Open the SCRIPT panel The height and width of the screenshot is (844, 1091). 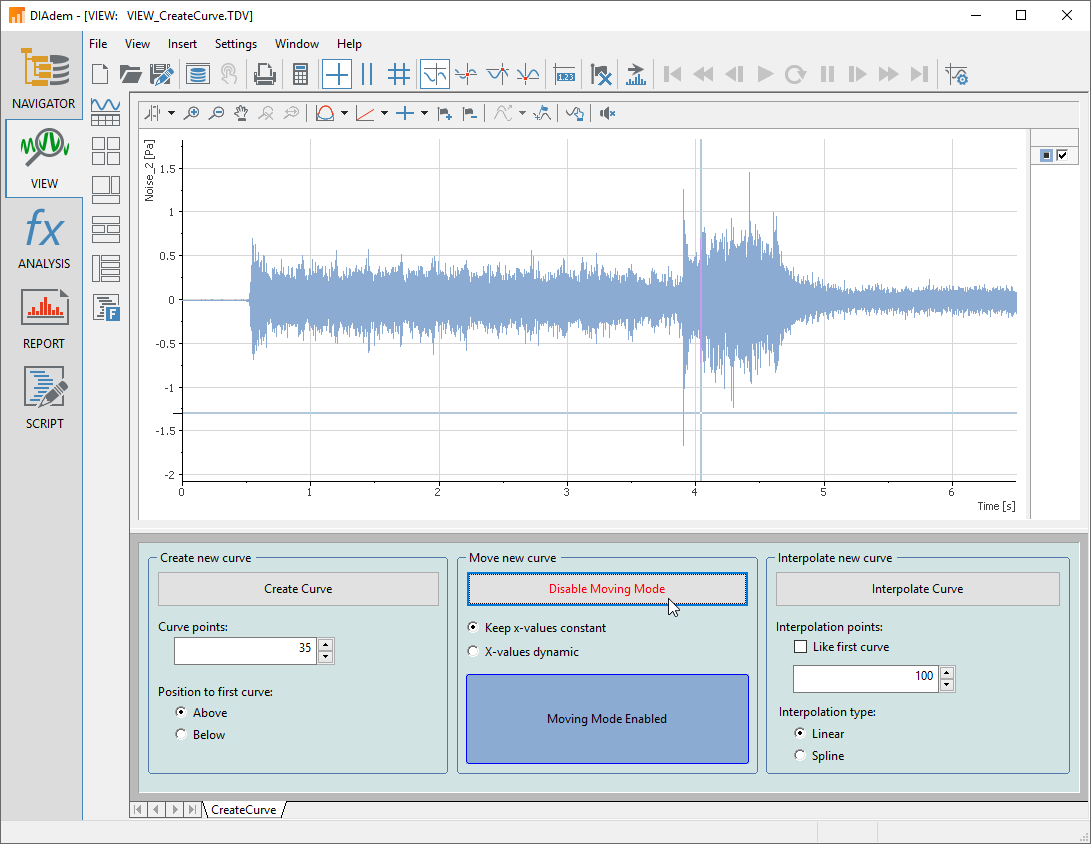[43, 398]
